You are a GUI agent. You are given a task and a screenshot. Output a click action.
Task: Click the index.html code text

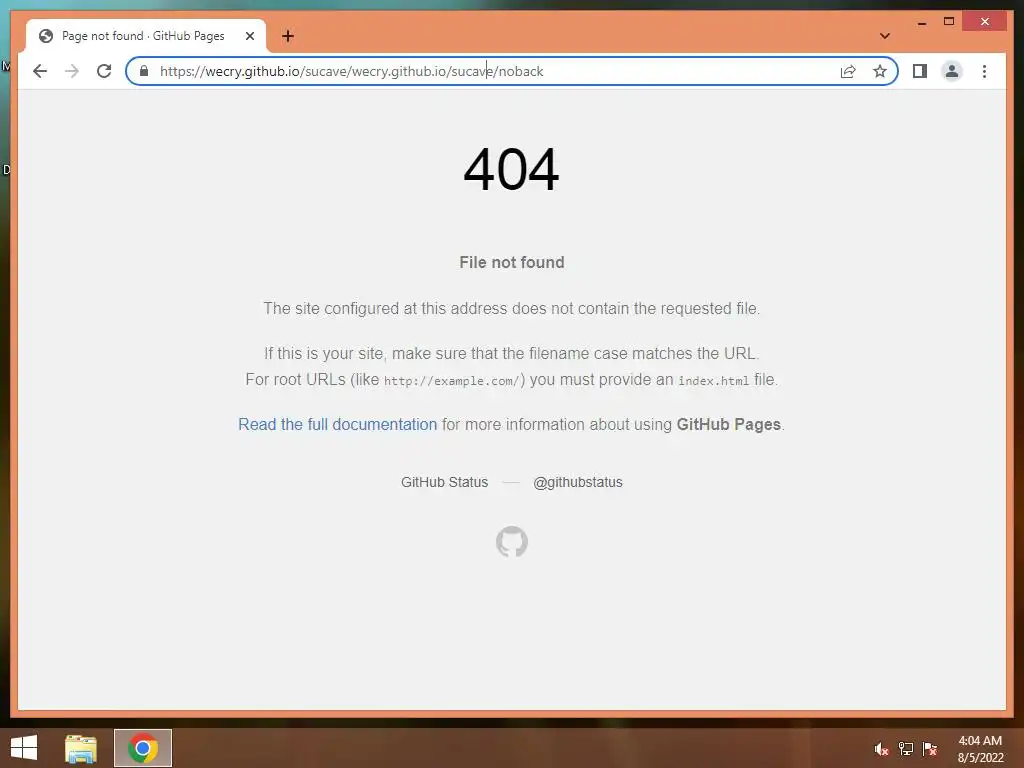[x=713, y=381]
